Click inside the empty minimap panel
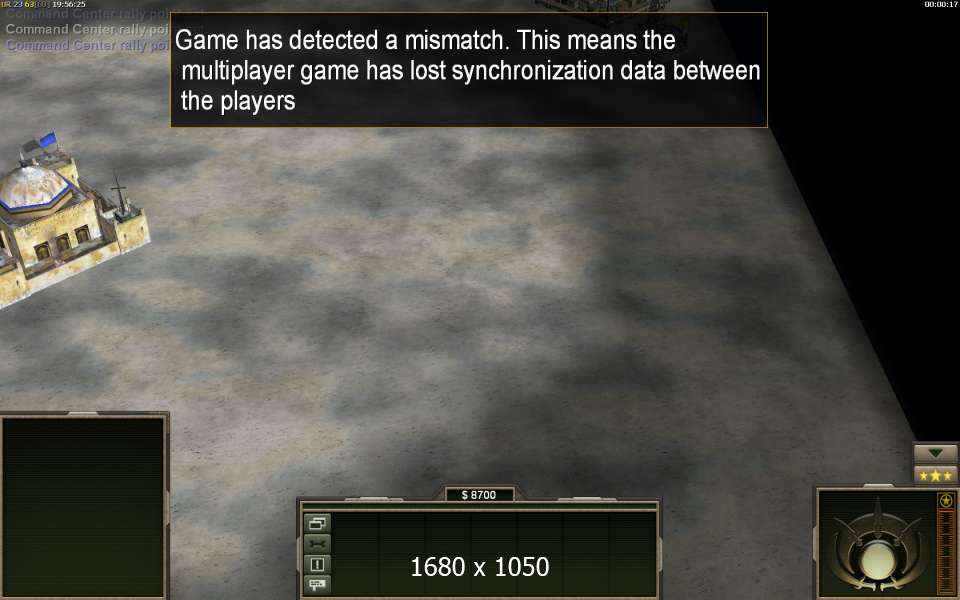This screenshot has width=960, height=600. point(83,508)
